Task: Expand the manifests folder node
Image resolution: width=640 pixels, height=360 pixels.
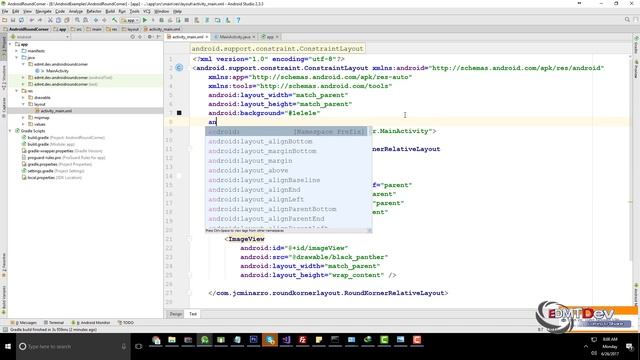Action: click(x=17, y=51)
